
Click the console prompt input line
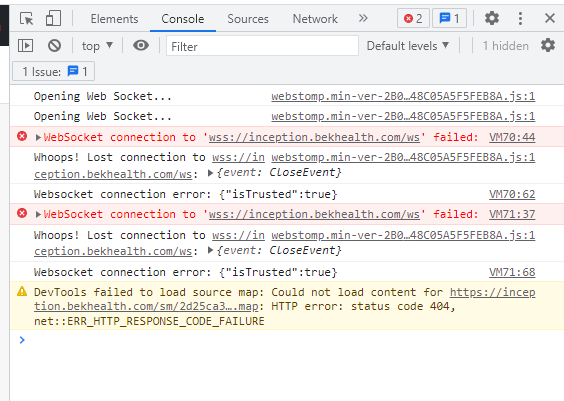click(288, 340)
